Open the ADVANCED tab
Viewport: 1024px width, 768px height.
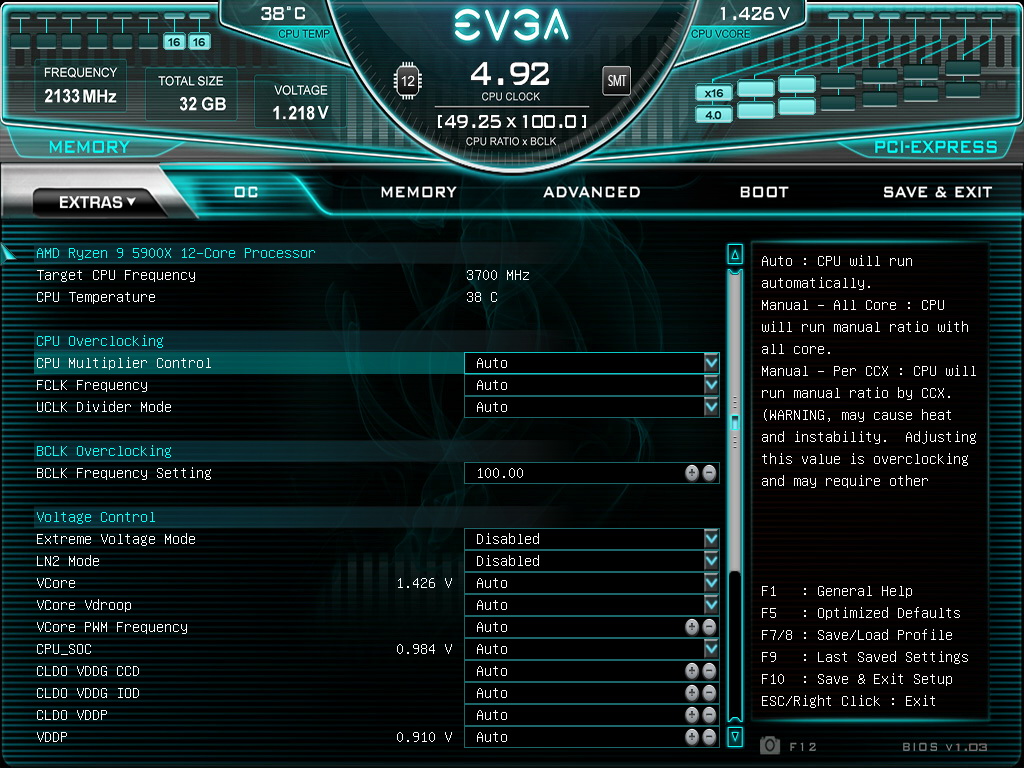592,192
